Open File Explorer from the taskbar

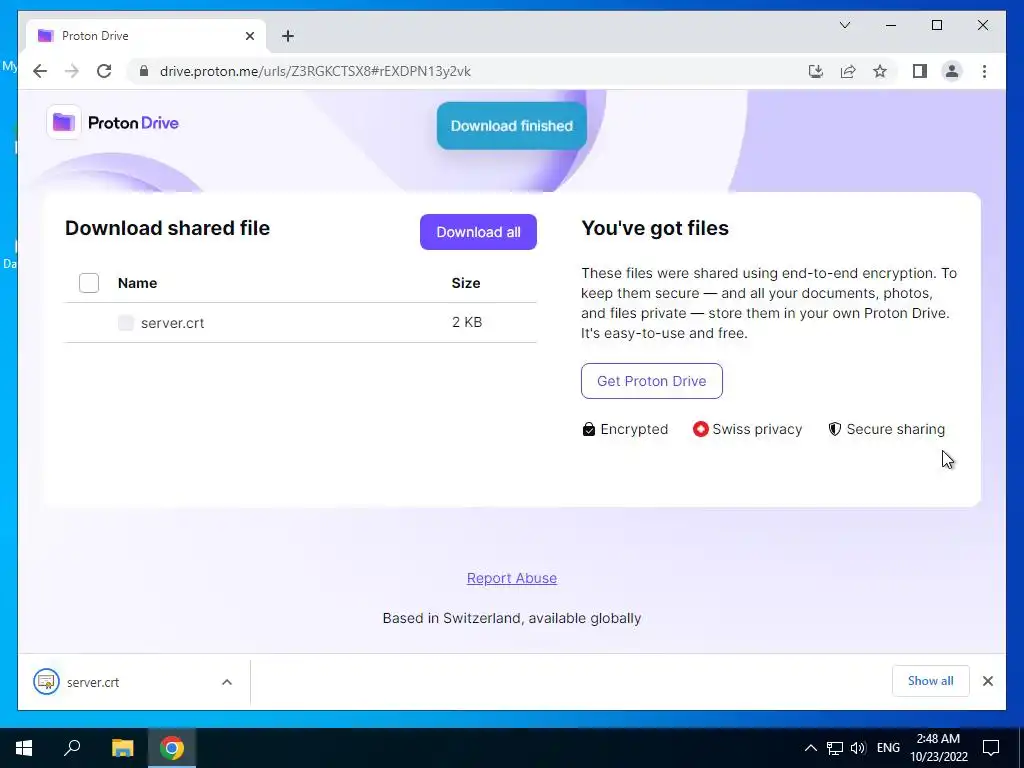point(122,748)
